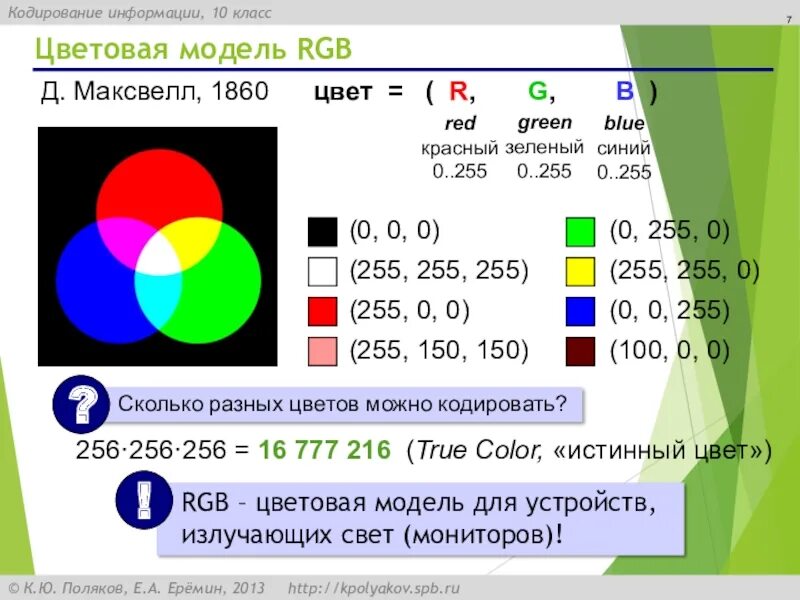Select the yellow (255, 255, 0) swatch

click(581, 271)
